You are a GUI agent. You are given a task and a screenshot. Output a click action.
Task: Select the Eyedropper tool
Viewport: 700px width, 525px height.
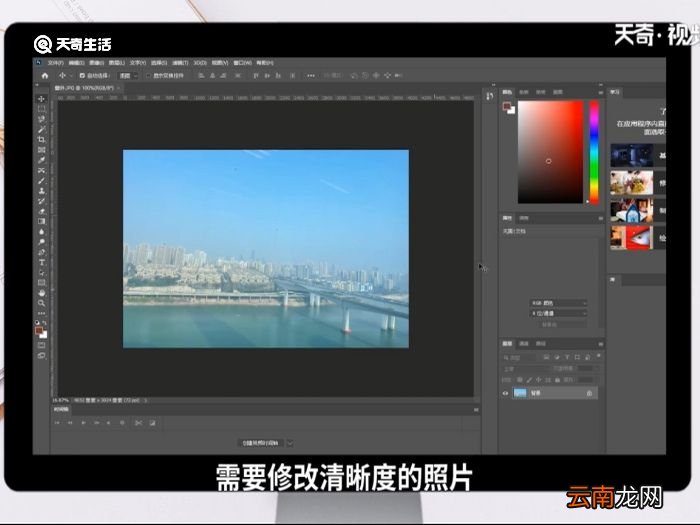[42, 160]
